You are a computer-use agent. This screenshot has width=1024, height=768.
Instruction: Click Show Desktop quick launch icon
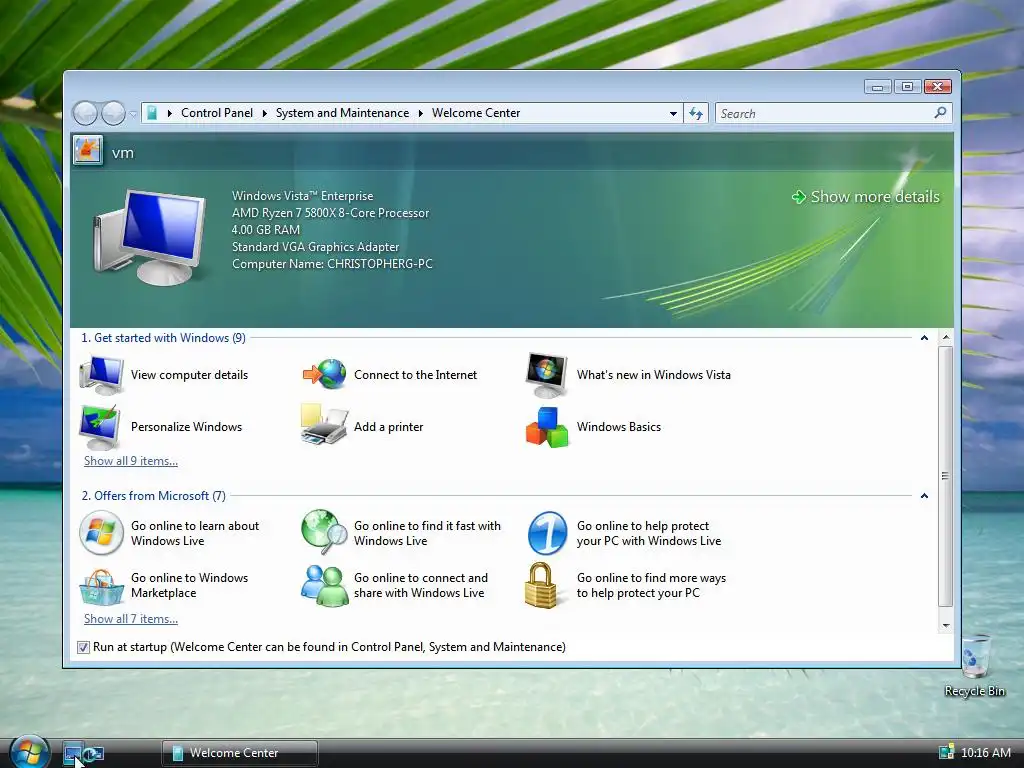(x=72, y=753)
